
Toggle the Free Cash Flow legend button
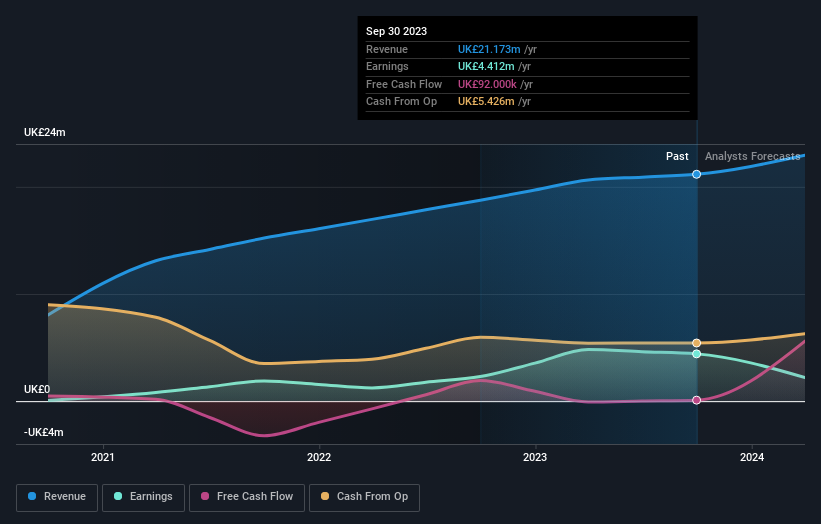pyautogui.click(x=247, y=497)
